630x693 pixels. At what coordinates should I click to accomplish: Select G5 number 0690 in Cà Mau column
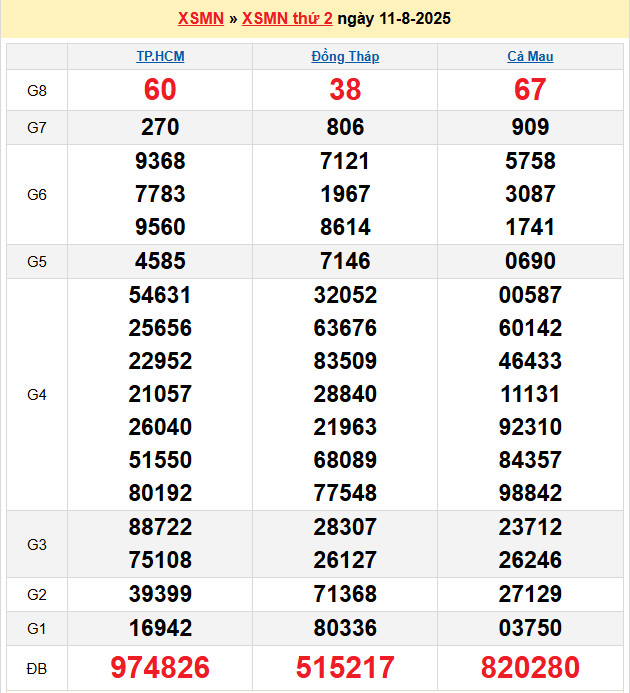(x=530, y=261)
